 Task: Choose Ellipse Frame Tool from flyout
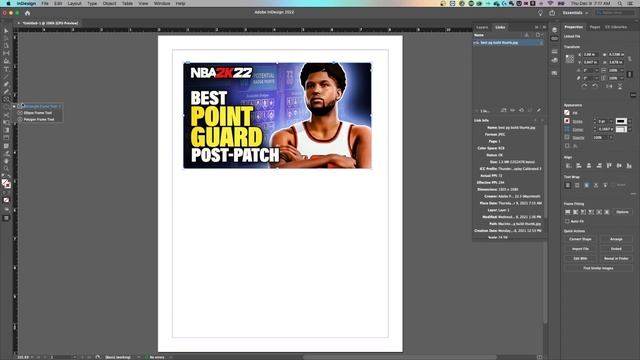38,113
